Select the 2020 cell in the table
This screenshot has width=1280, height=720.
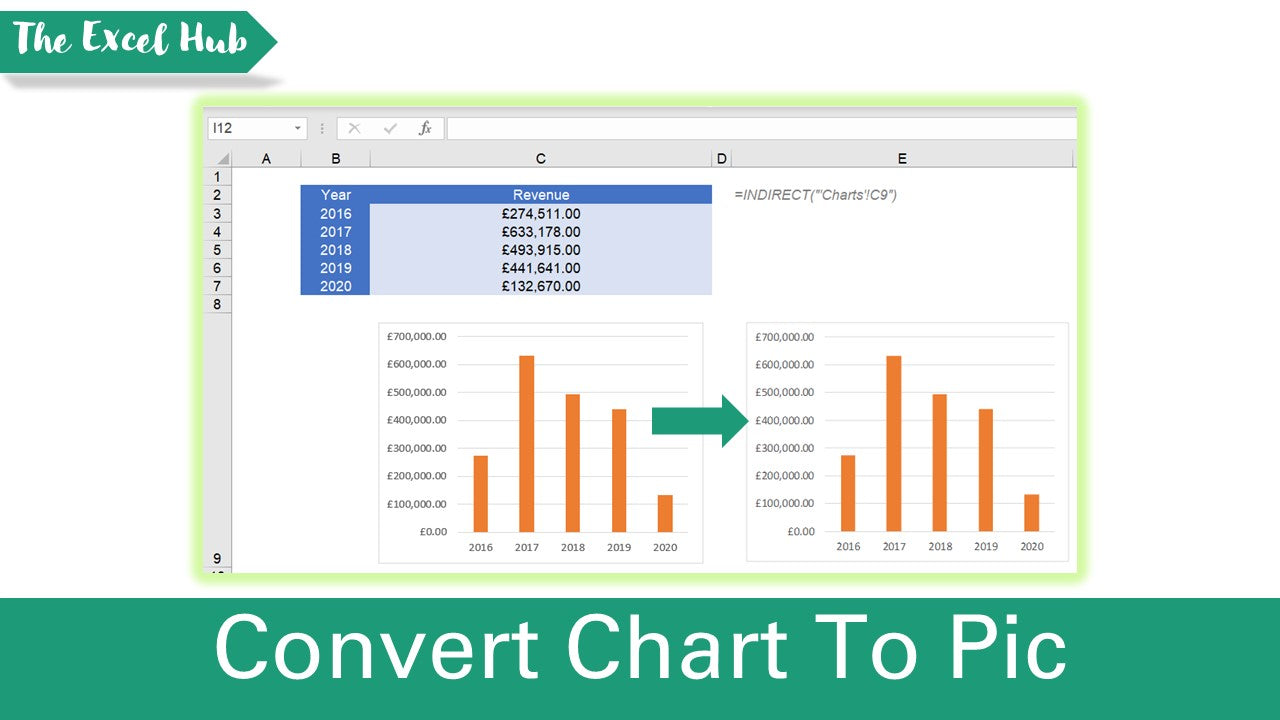pos(335,286)
